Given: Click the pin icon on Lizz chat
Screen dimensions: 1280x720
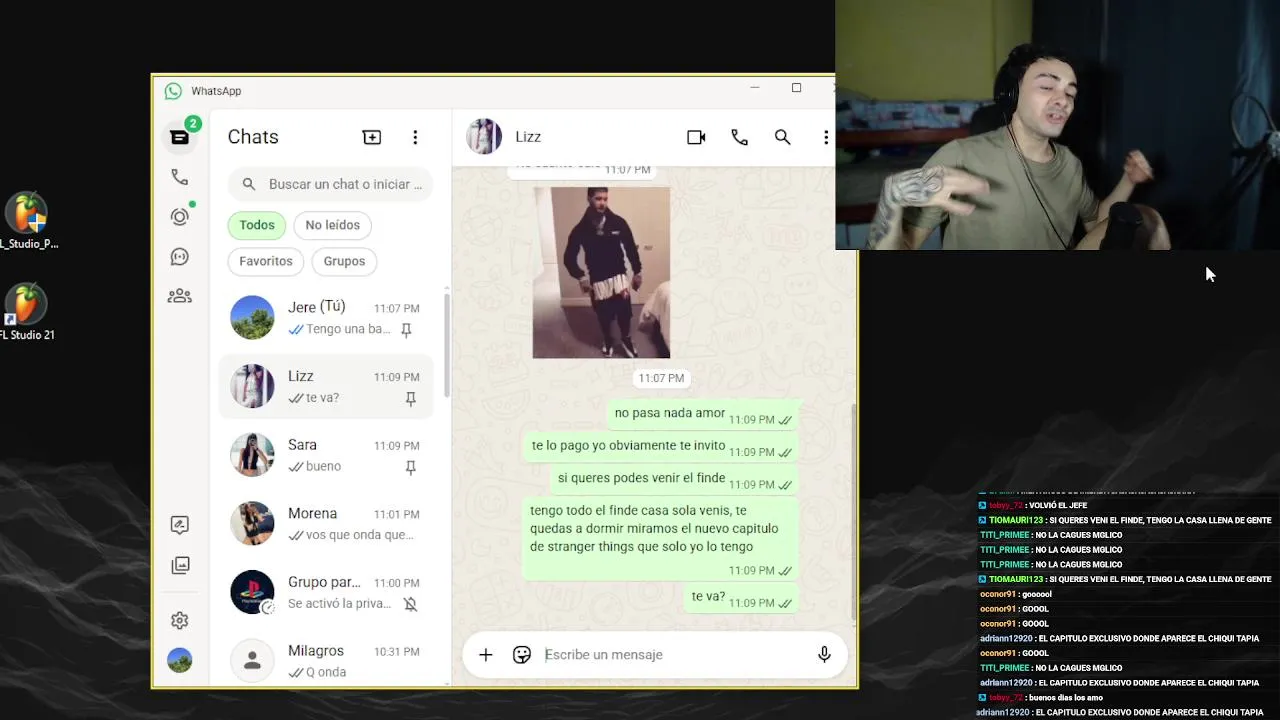Looking at the screenshot, I should click(410, 399).
